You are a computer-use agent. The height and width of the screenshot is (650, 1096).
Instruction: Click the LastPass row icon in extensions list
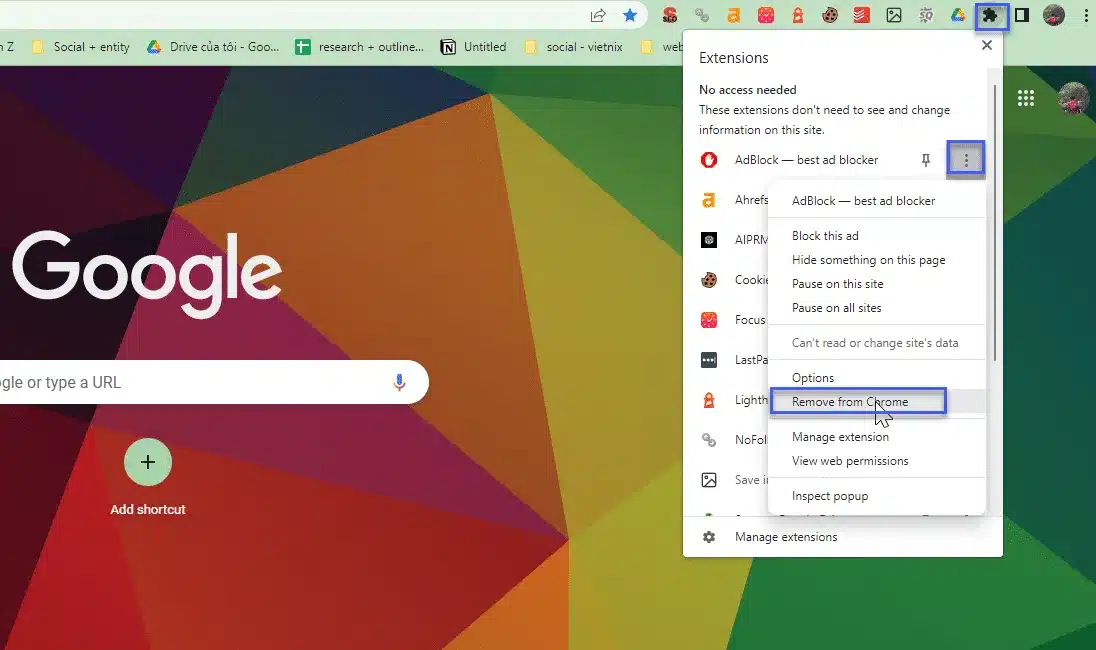(709, 360)
